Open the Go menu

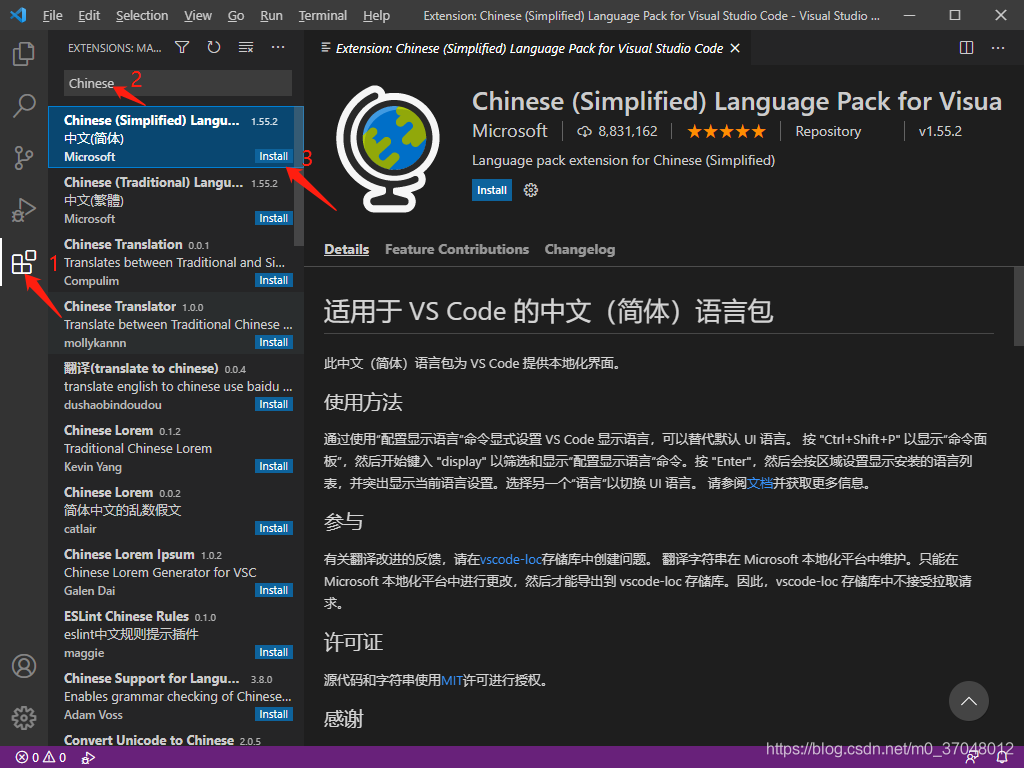click(x=236, y=15)
